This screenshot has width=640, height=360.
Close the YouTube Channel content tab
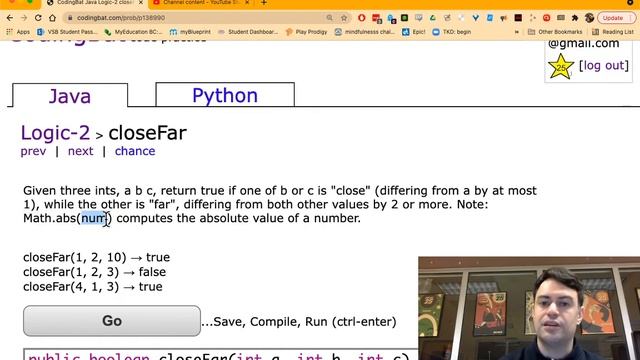click(x=247, y=3)
